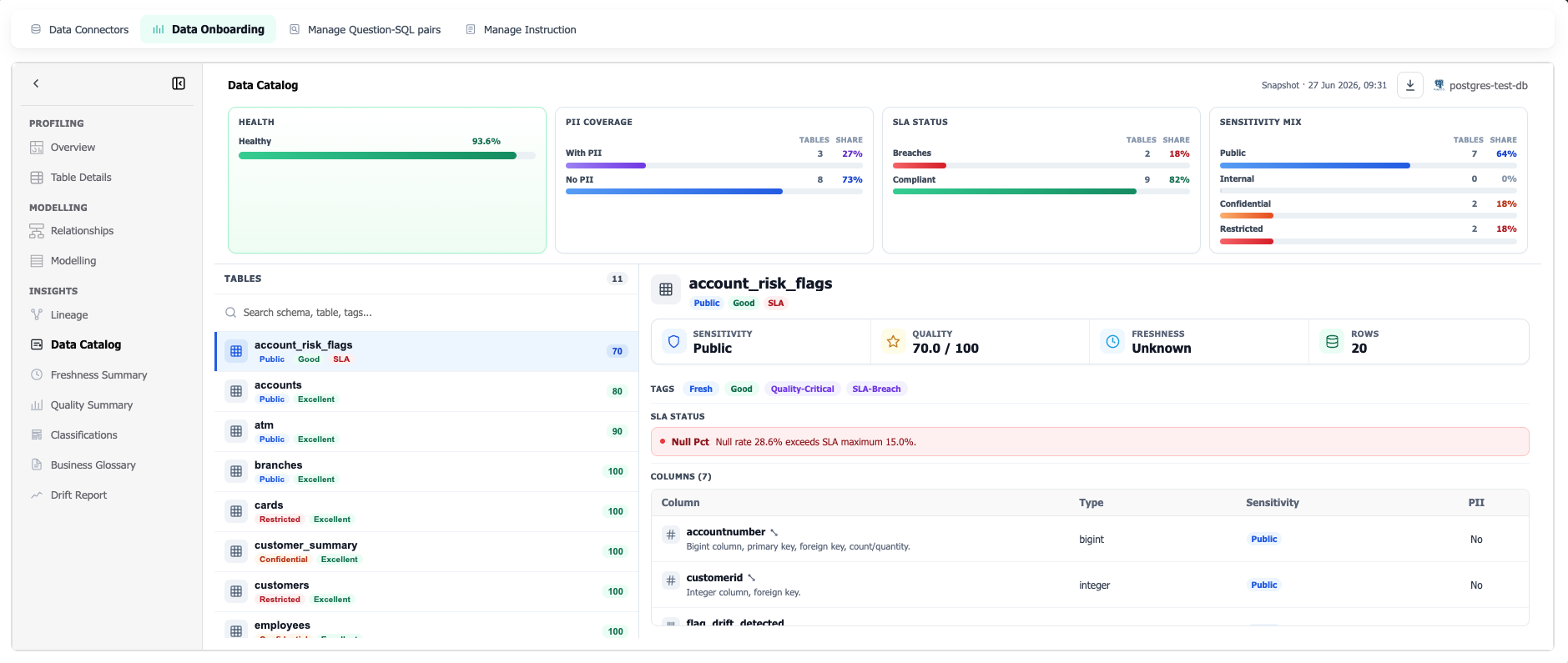Image resolution: width=1568 pixels, height=663 pixels.
Task: Click edit pencil next to accountnumber column
Action: tap(774, 532)
